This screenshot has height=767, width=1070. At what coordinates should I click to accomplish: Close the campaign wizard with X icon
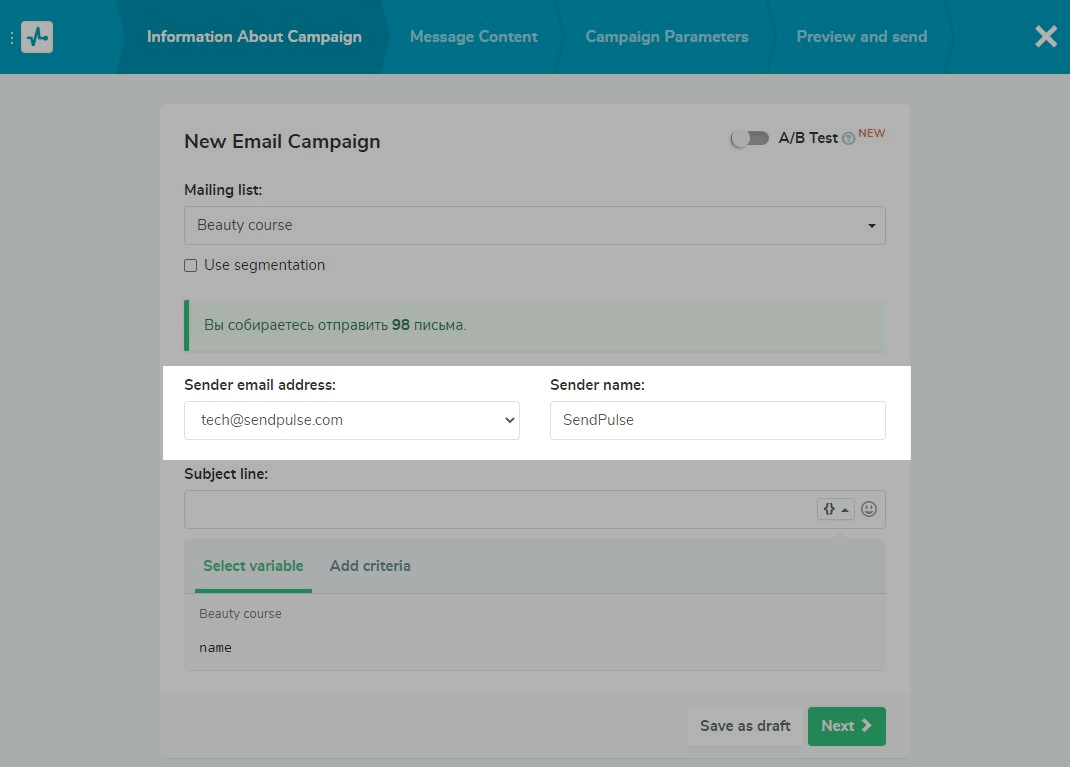pos(1045,37)
